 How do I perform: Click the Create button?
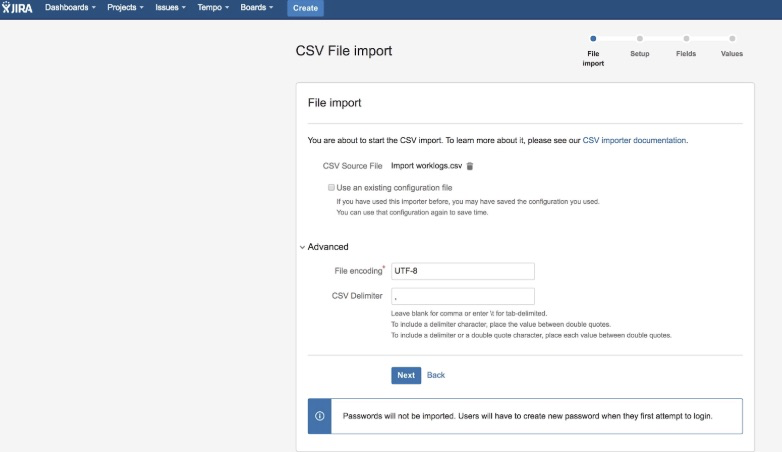[305, 8]
